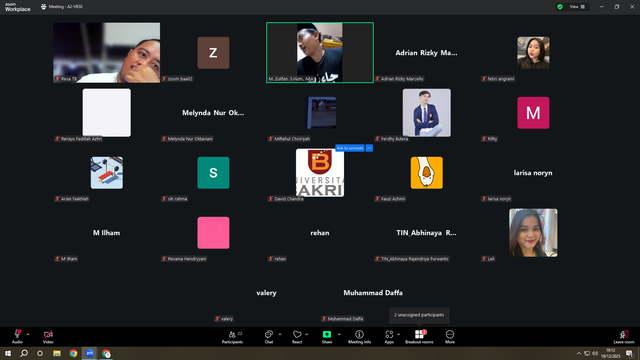Click the valery name tile
640x360 pixels.
tap(267, 293)
